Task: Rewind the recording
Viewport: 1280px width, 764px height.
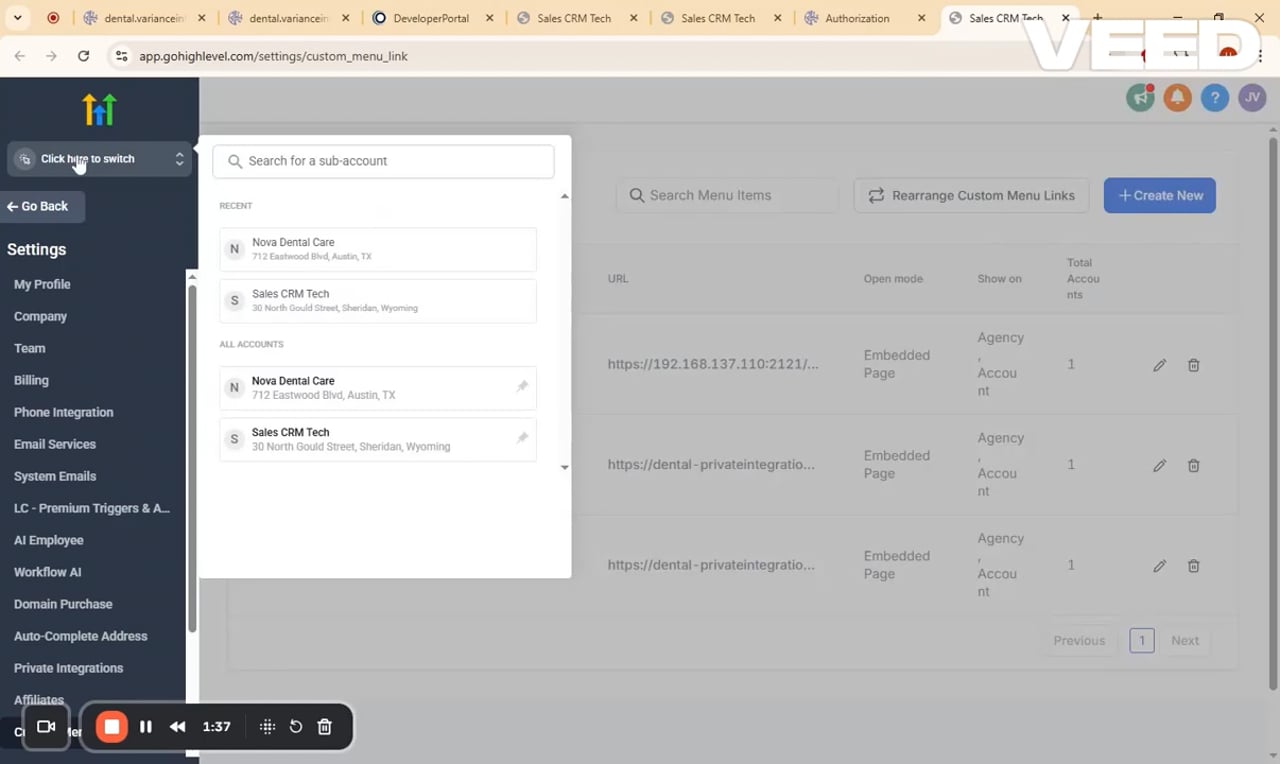Action: click(x=177, y=727)
